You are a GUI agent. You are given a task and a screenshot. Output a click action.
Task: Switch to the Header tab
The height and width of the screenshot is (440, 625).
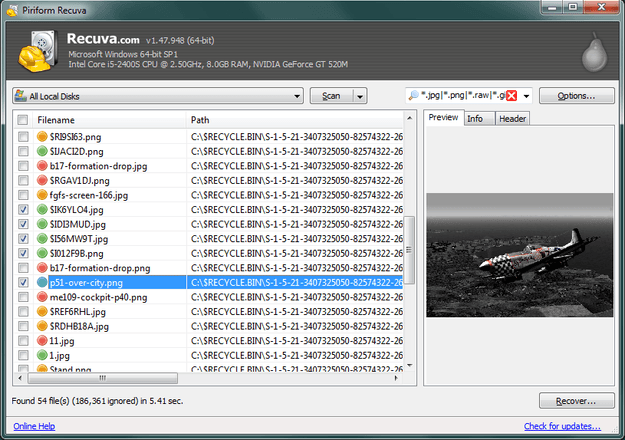click(x=513, y=119)
